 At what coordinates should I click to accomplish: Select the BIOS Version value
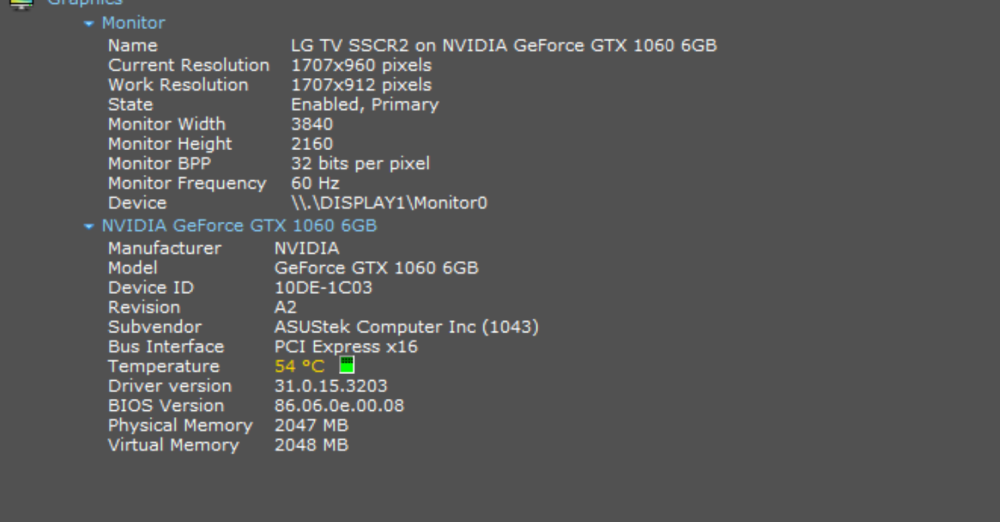tap(339, 406)
